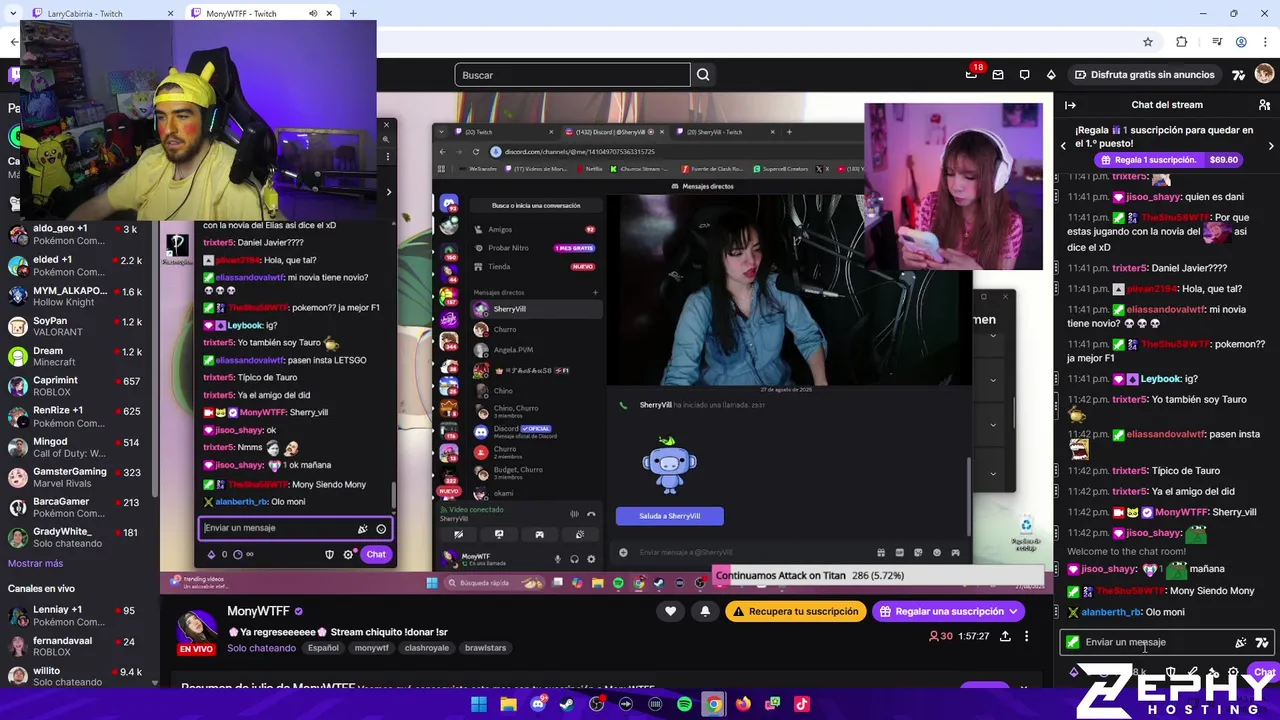Click the Chrome tab search dropdown arrow
Image resolution: width=1280 pixels, height=720 pixels.
click(13, 14)
